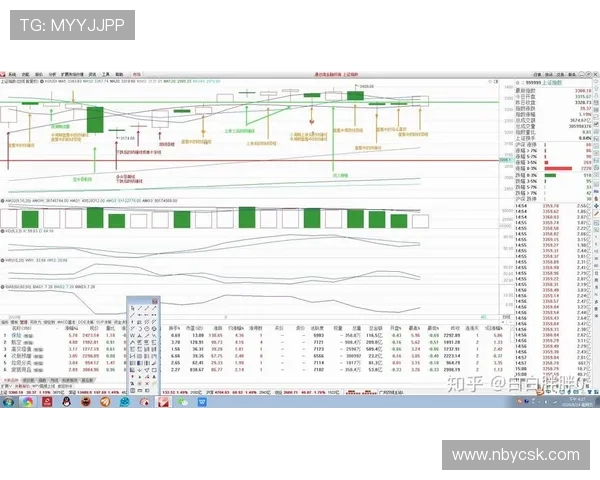Close the floating drawing tools palette

(155, 301)
